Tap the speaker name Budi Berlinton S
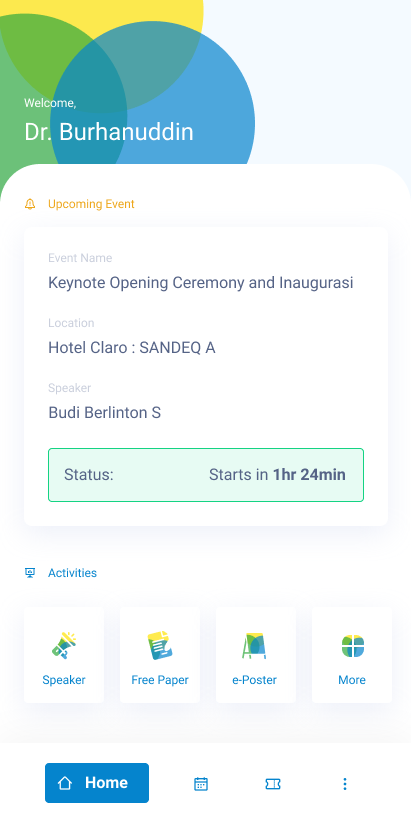This screenshot has width=411, height=823. [x=104, y=413]
